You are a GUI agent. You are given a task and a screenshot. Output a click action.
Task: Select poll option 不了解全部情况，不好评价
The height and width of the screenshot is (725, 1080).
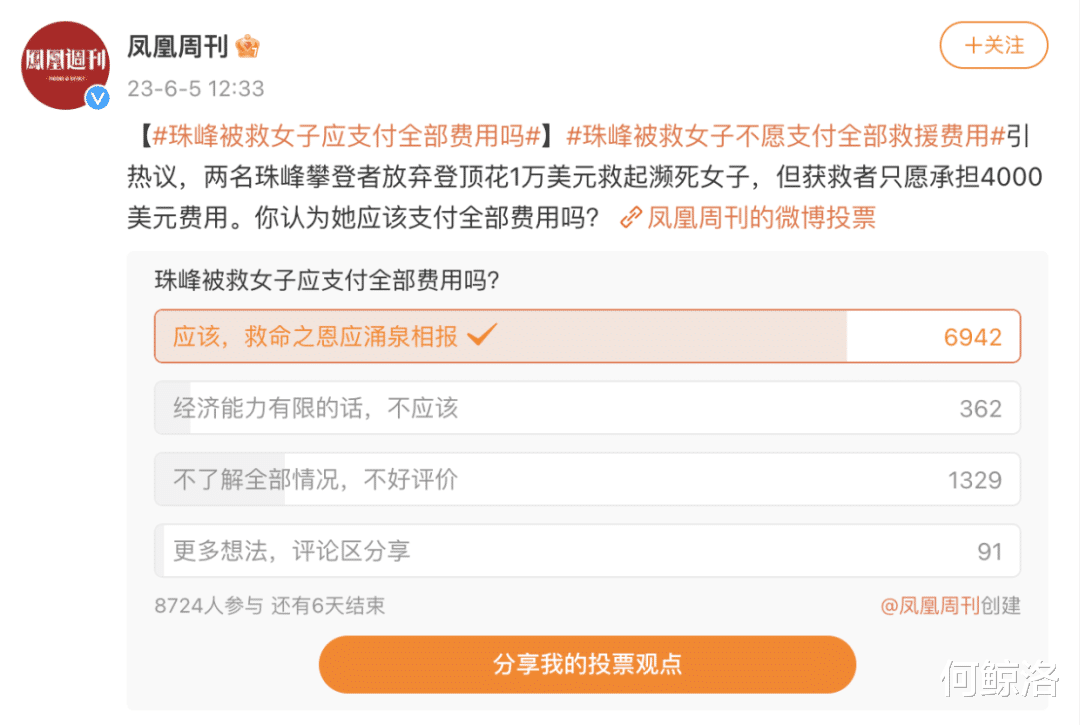coord(315,480)
